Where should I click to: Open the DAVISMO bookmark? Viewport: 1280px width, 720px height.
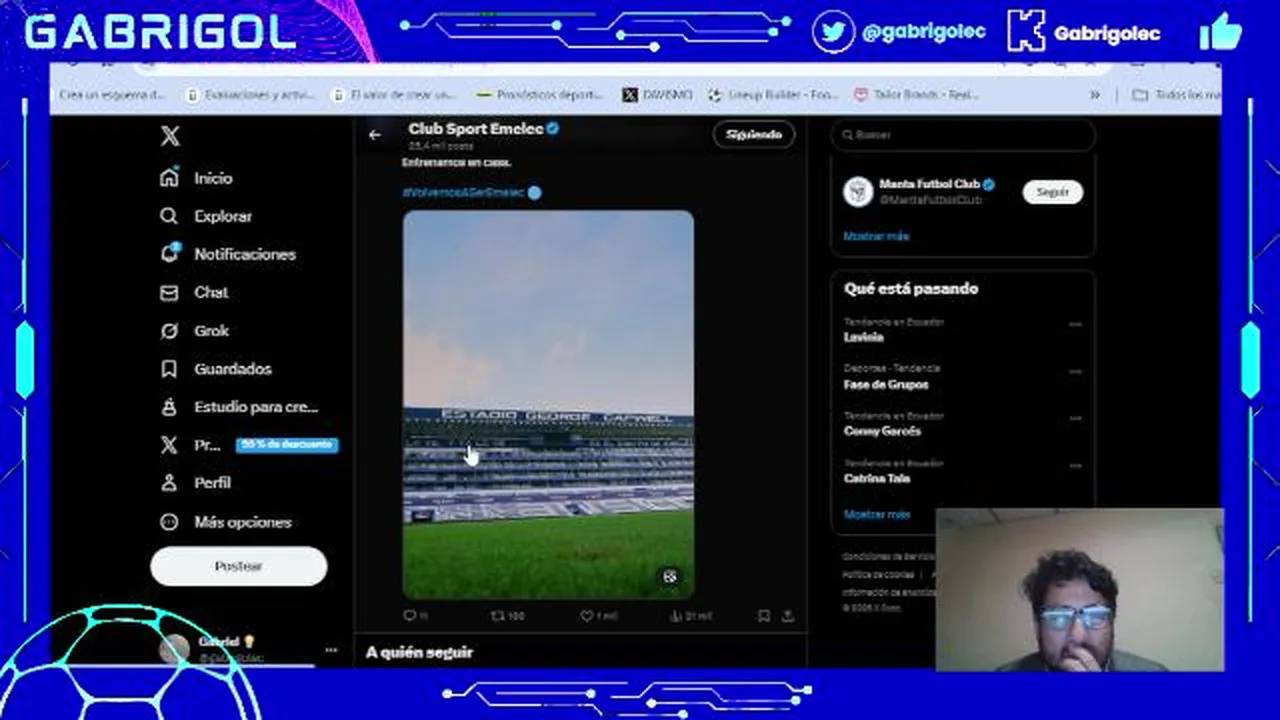[x=657, y=94]
